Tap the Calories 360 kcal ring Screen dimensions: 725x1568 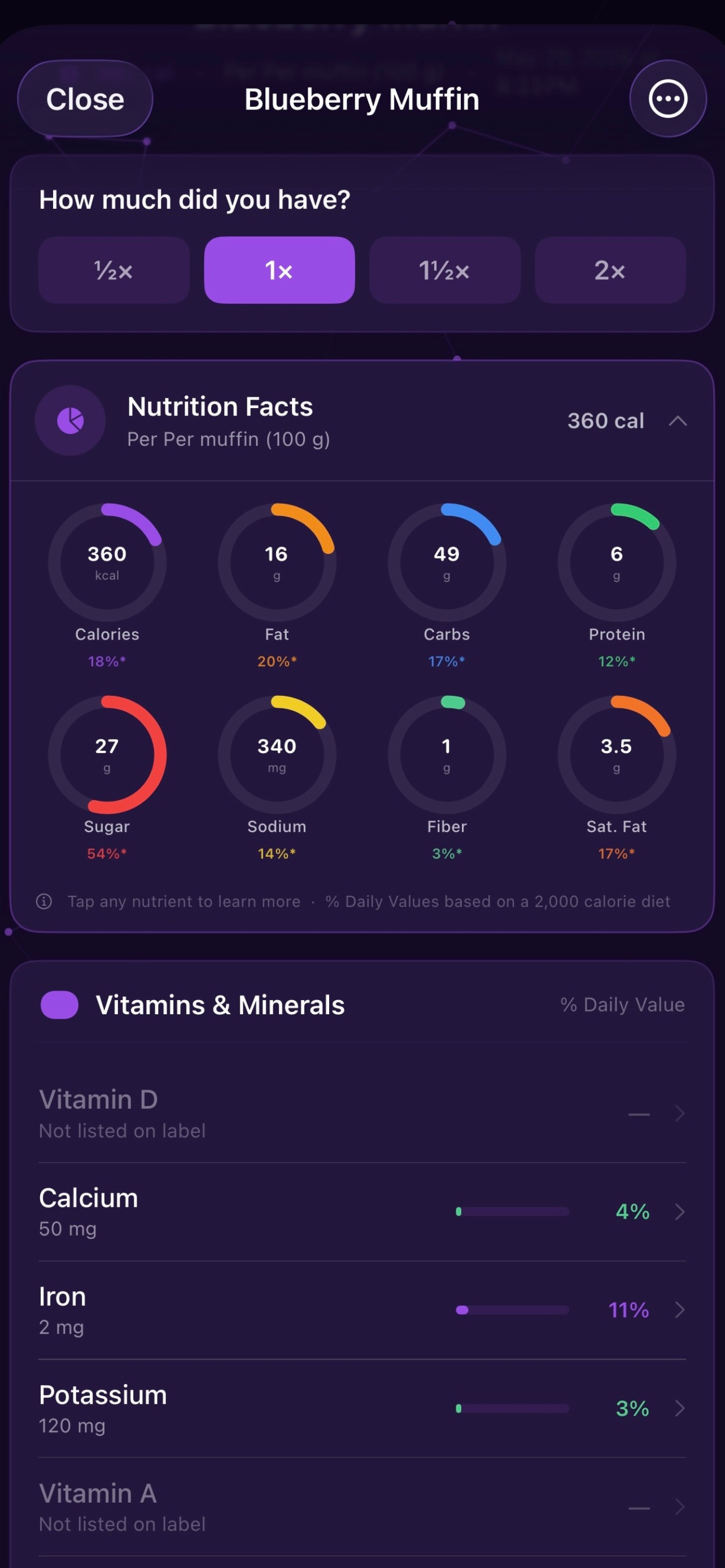107,562
